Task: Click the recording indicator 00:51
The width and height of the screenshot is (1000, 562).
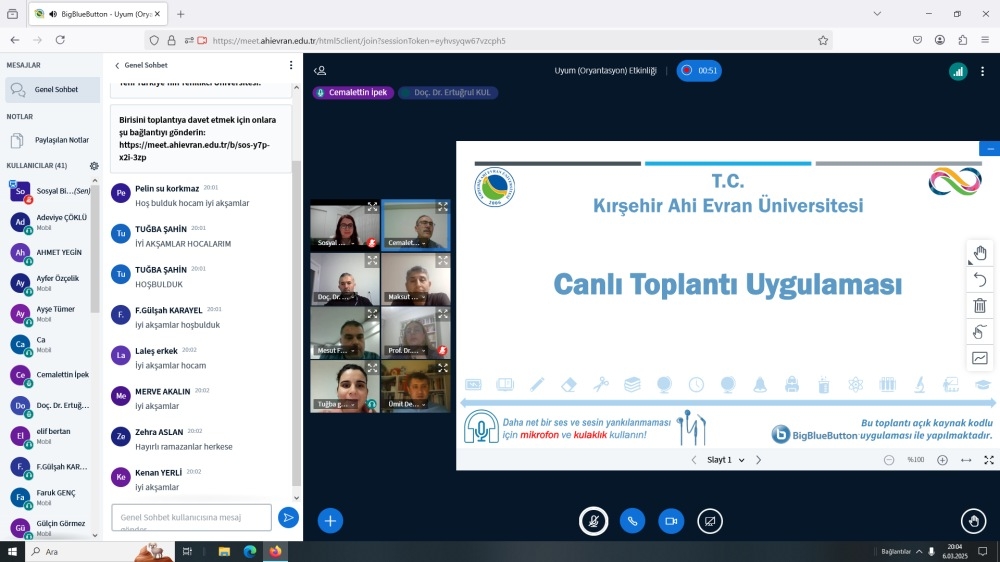Action: click(x=699, y=71)
